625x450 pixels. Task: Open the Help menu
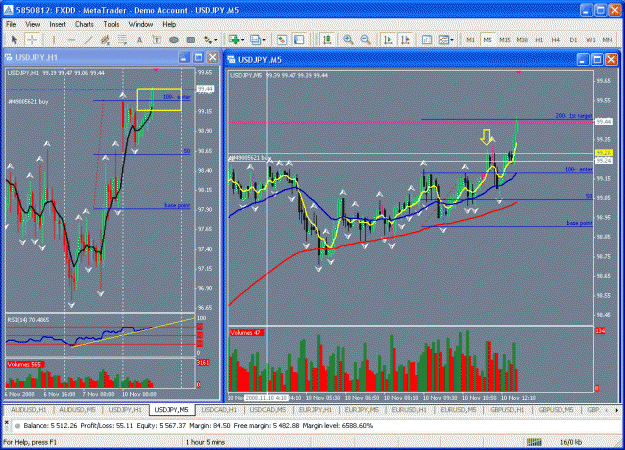[169, 24]
